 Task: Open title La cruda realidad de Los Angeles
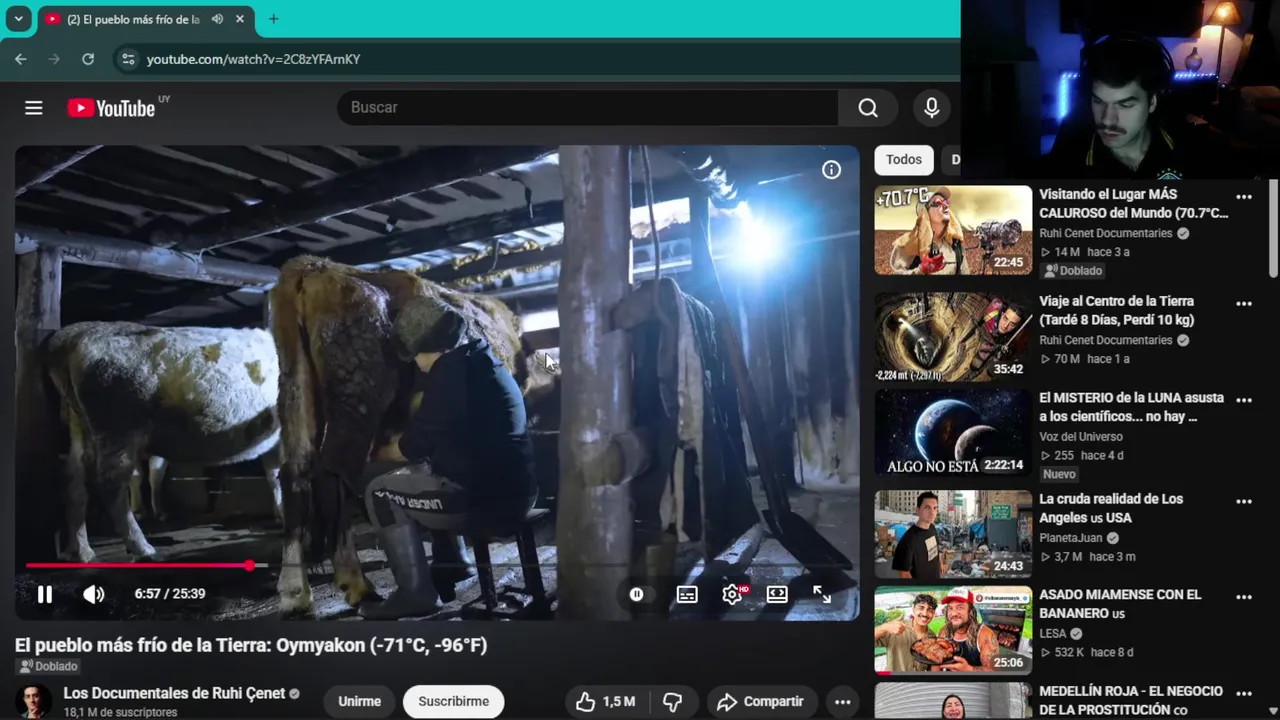pyautogui.click(x=1111, y=508)
